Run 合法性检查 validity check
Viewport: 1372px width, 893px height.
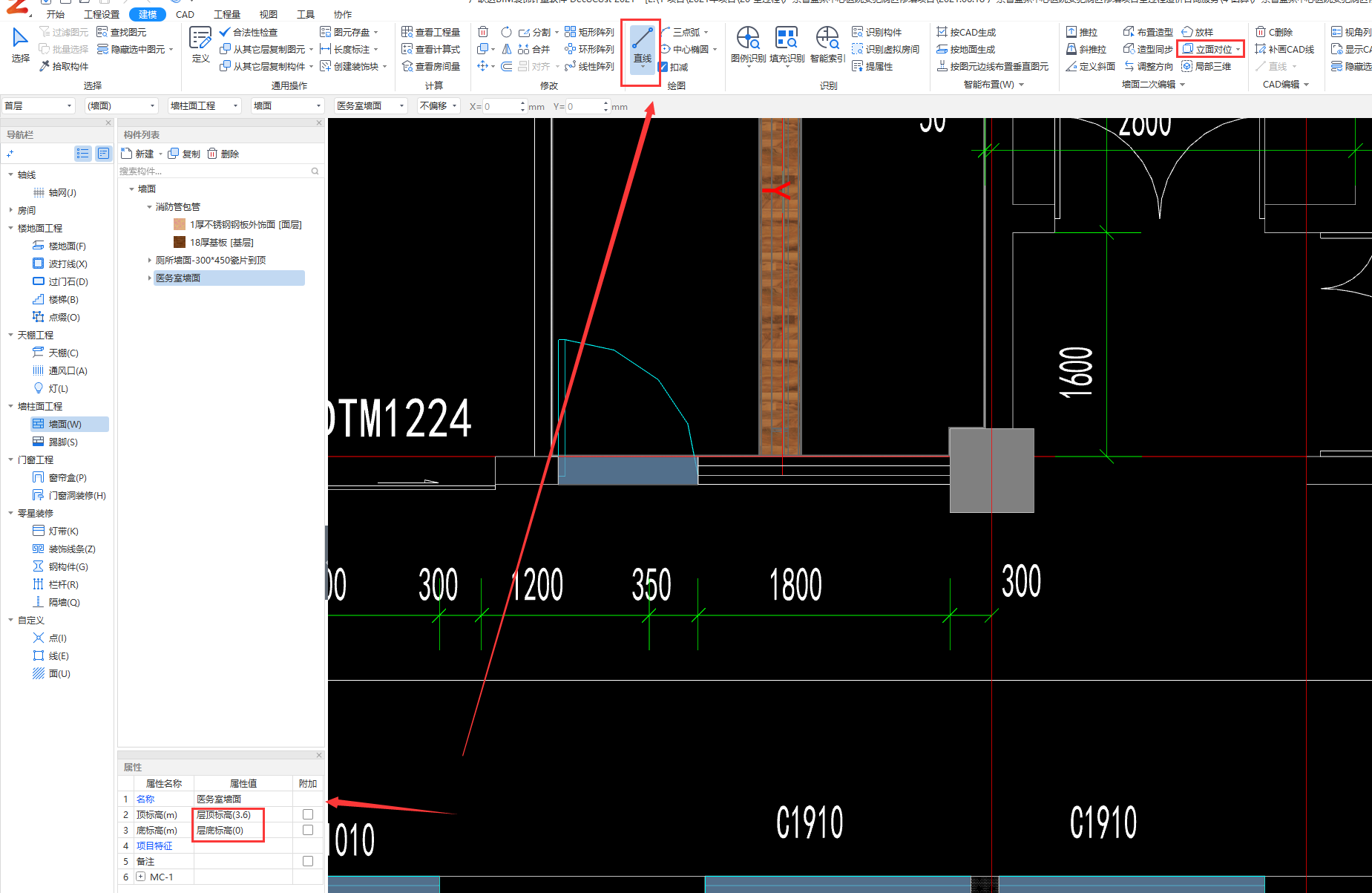(x=249, y=33)
